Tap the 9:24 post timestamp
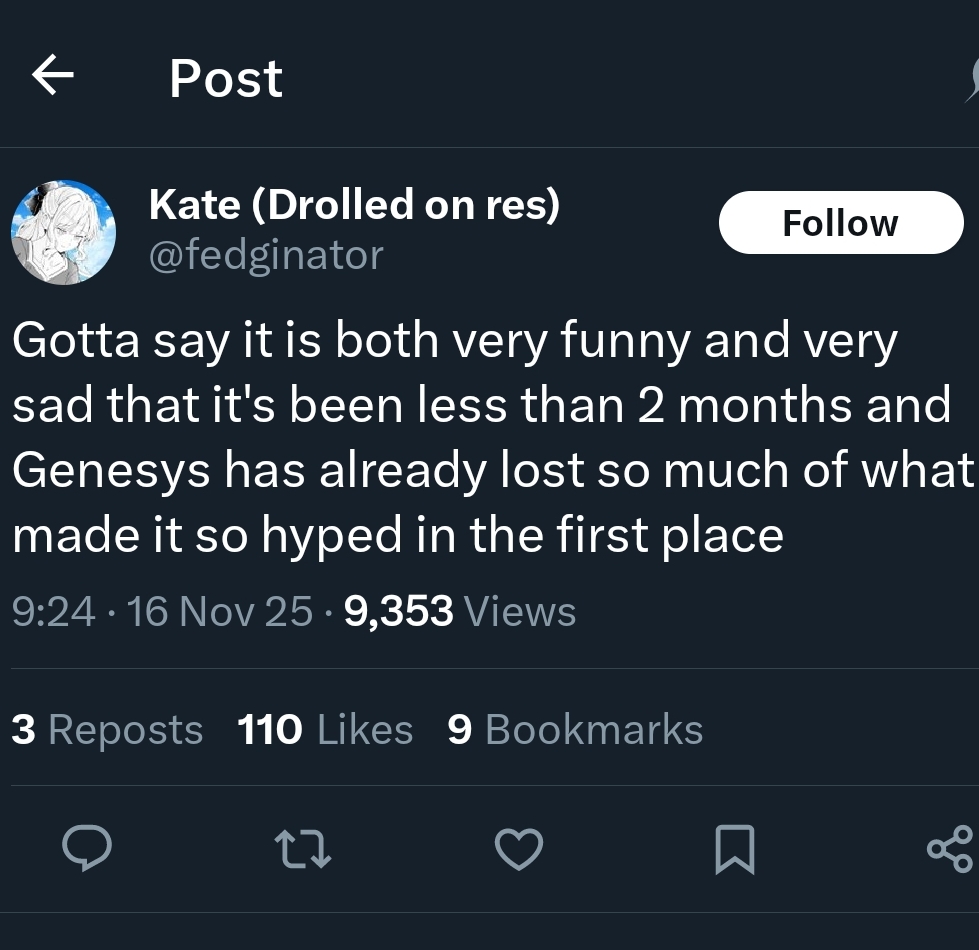The width and height of the screenshot is (979, 950). (54, 611)
